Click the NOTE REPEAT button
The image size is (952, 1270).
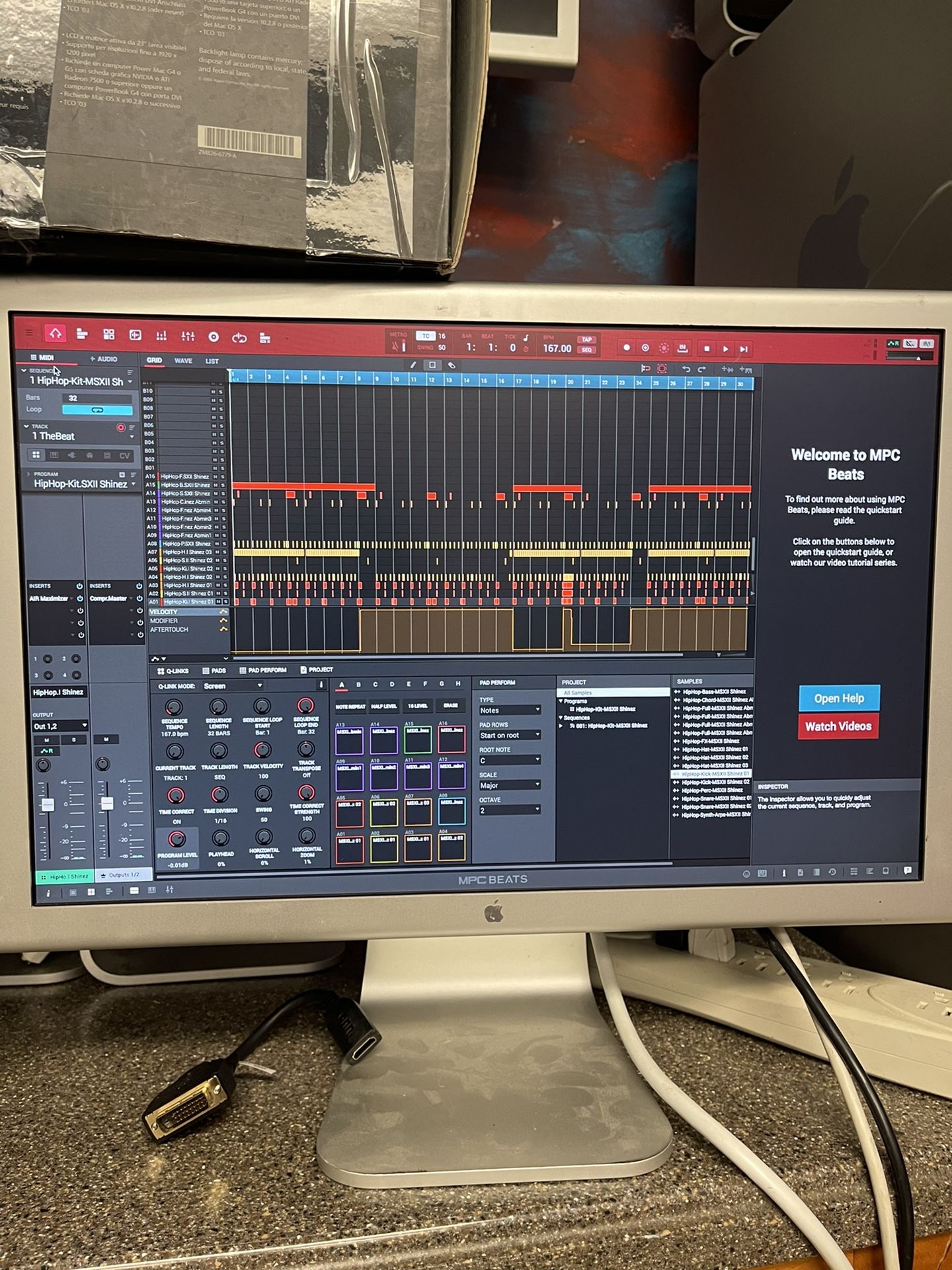click(x=350, y=706)
